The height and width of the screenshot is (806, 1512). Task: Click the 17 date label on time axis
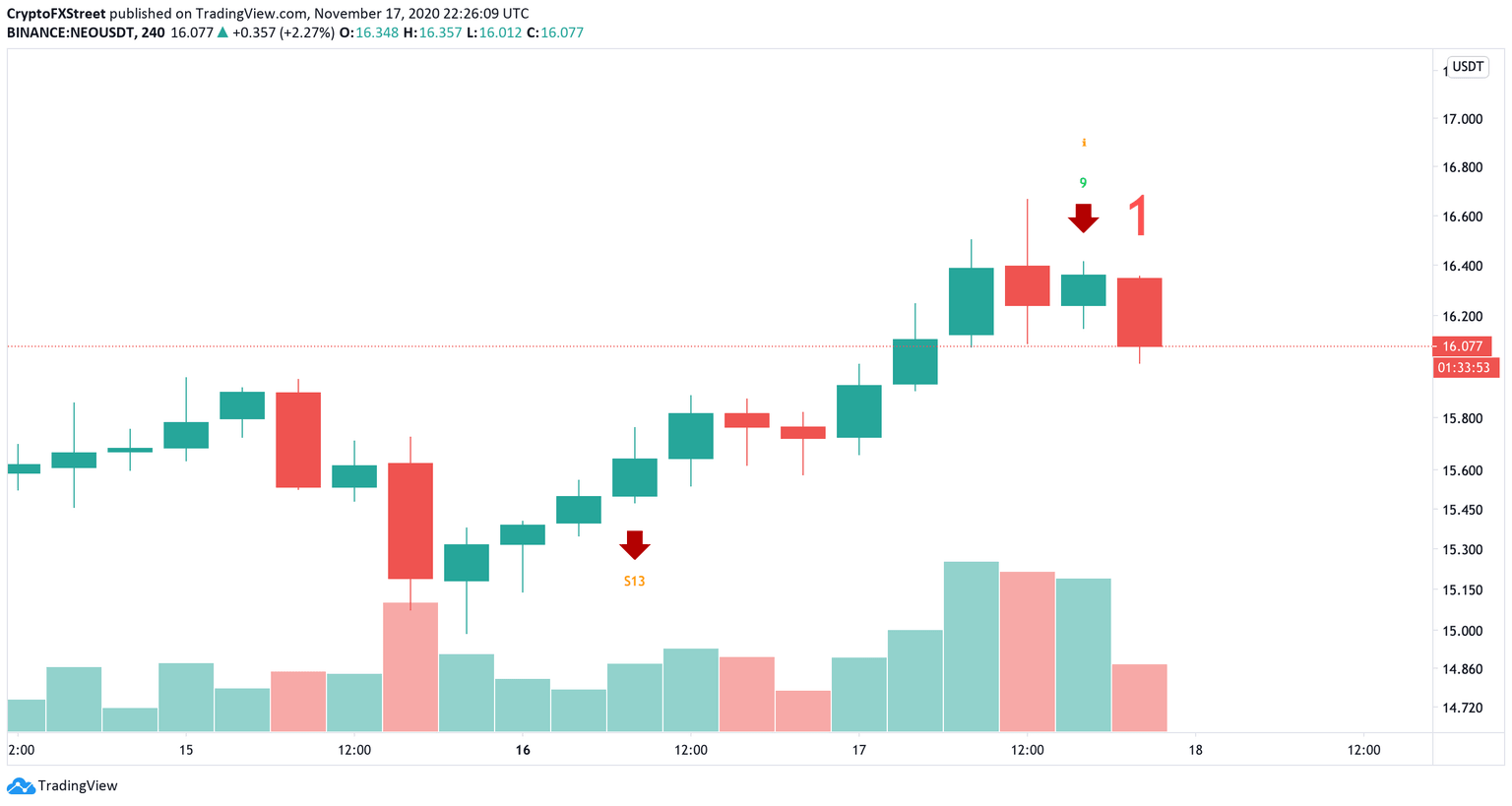point(859,750)
